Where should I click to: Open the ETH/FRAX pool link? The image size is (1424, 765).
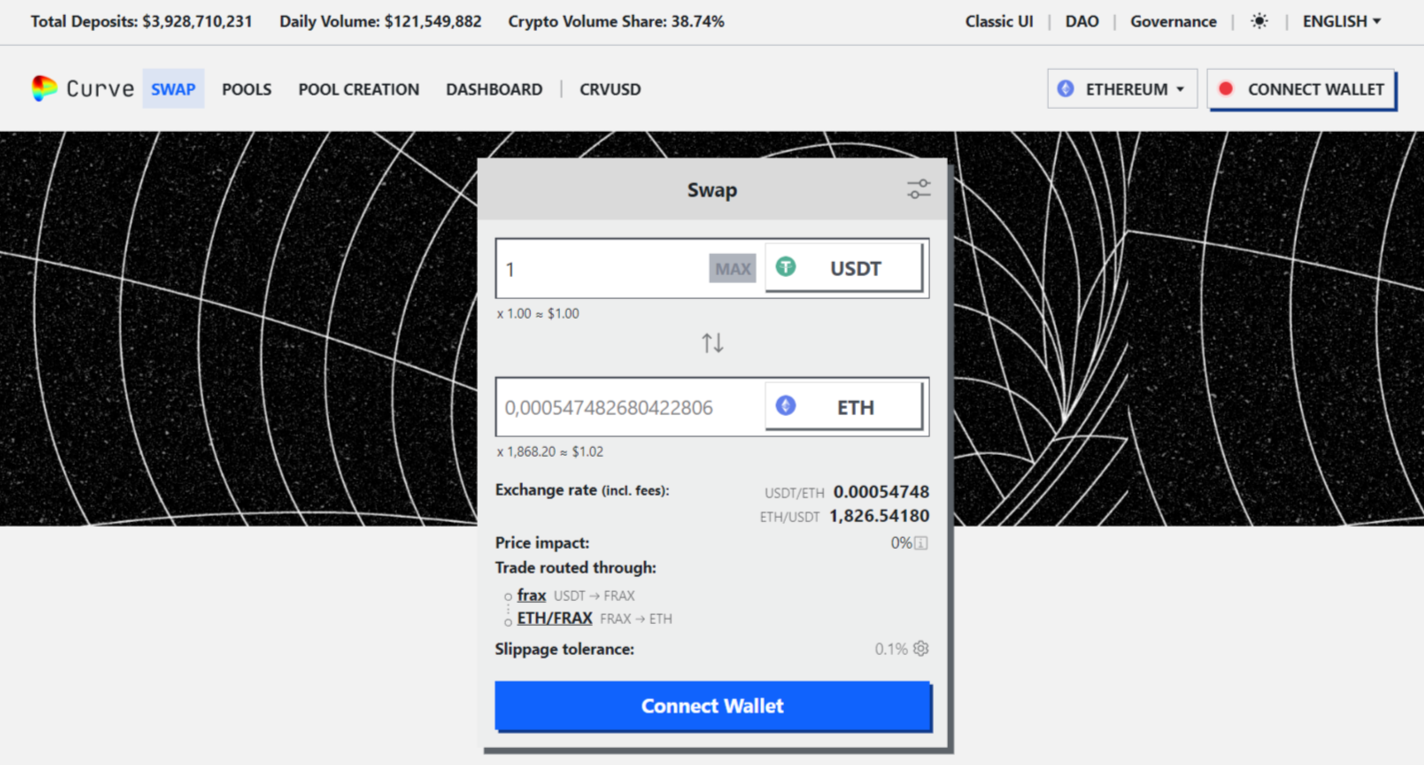(x=554, y=618)
